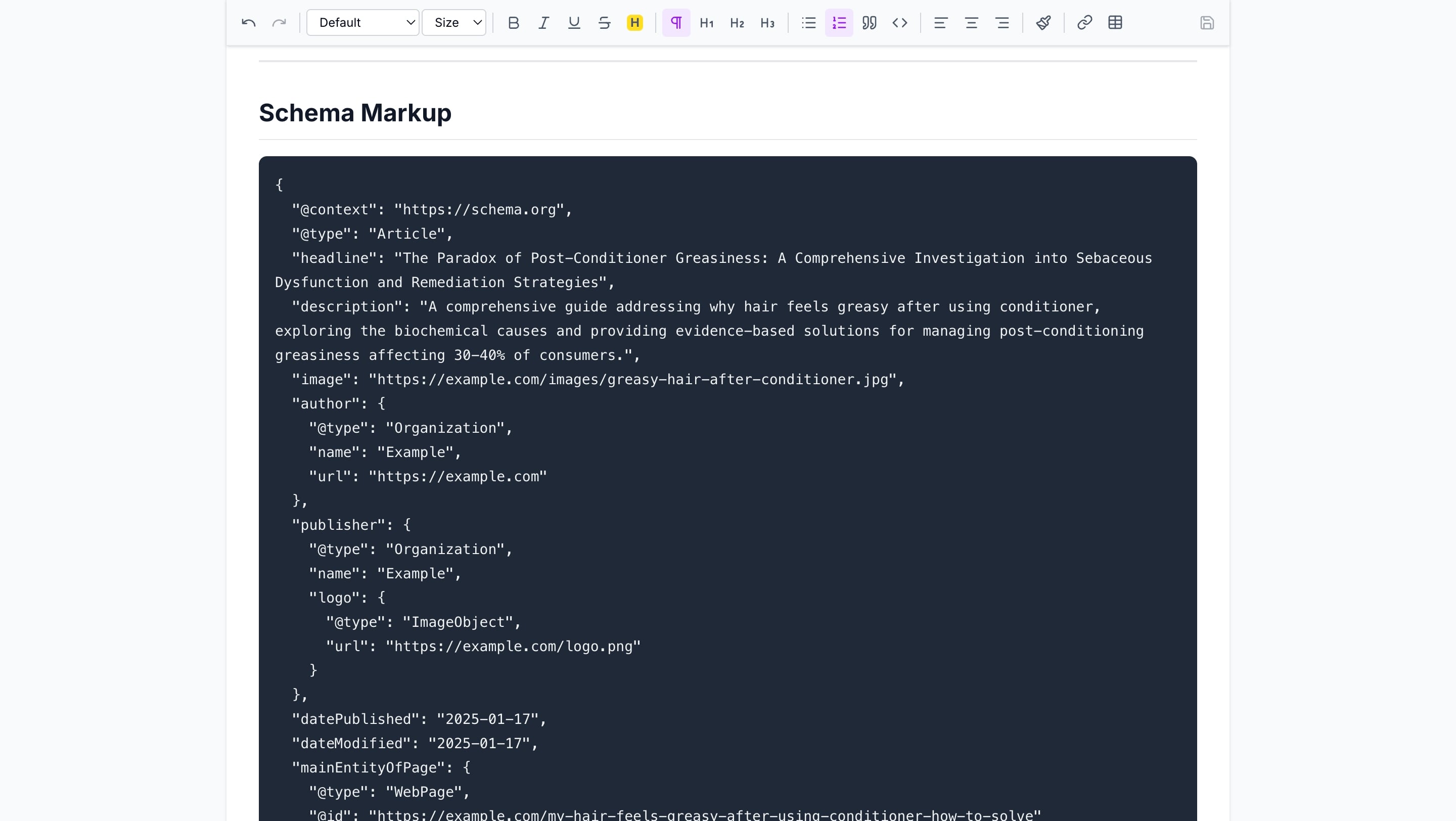Save the document

pyautogui.click(x=1207, y=23)
